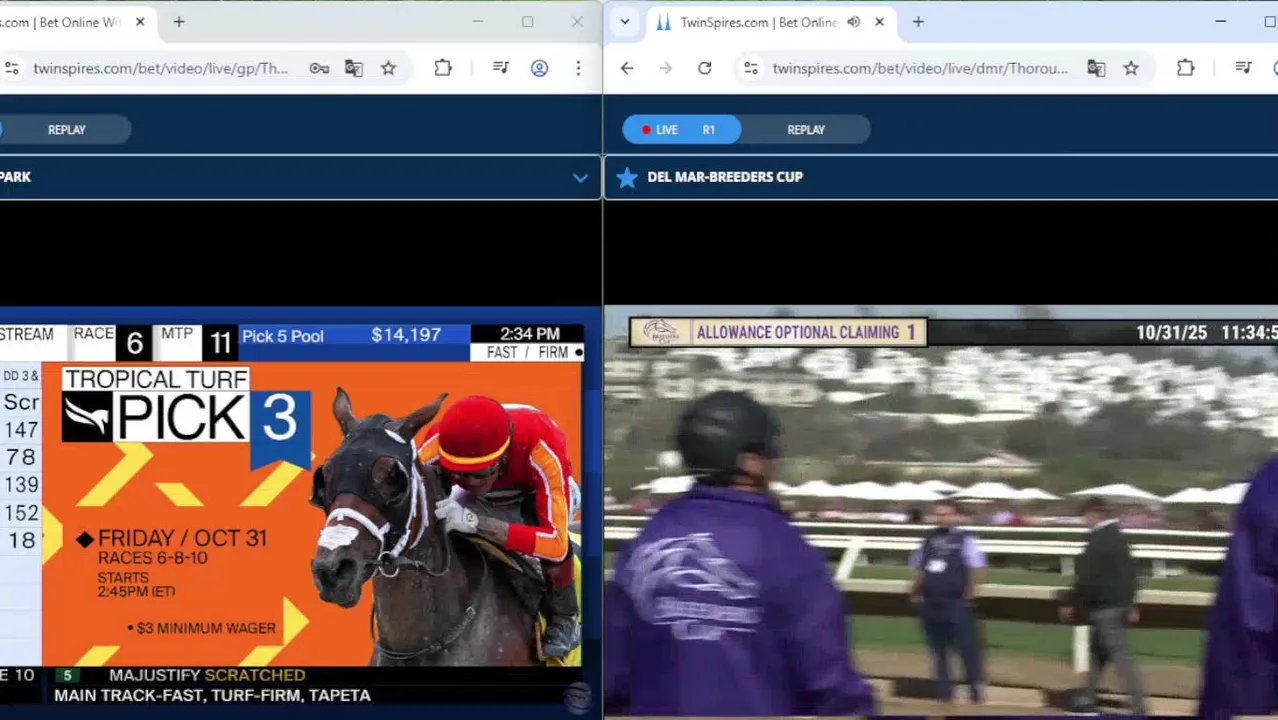
Task: Click left window address bar URL
Action: tap(160, 68)
